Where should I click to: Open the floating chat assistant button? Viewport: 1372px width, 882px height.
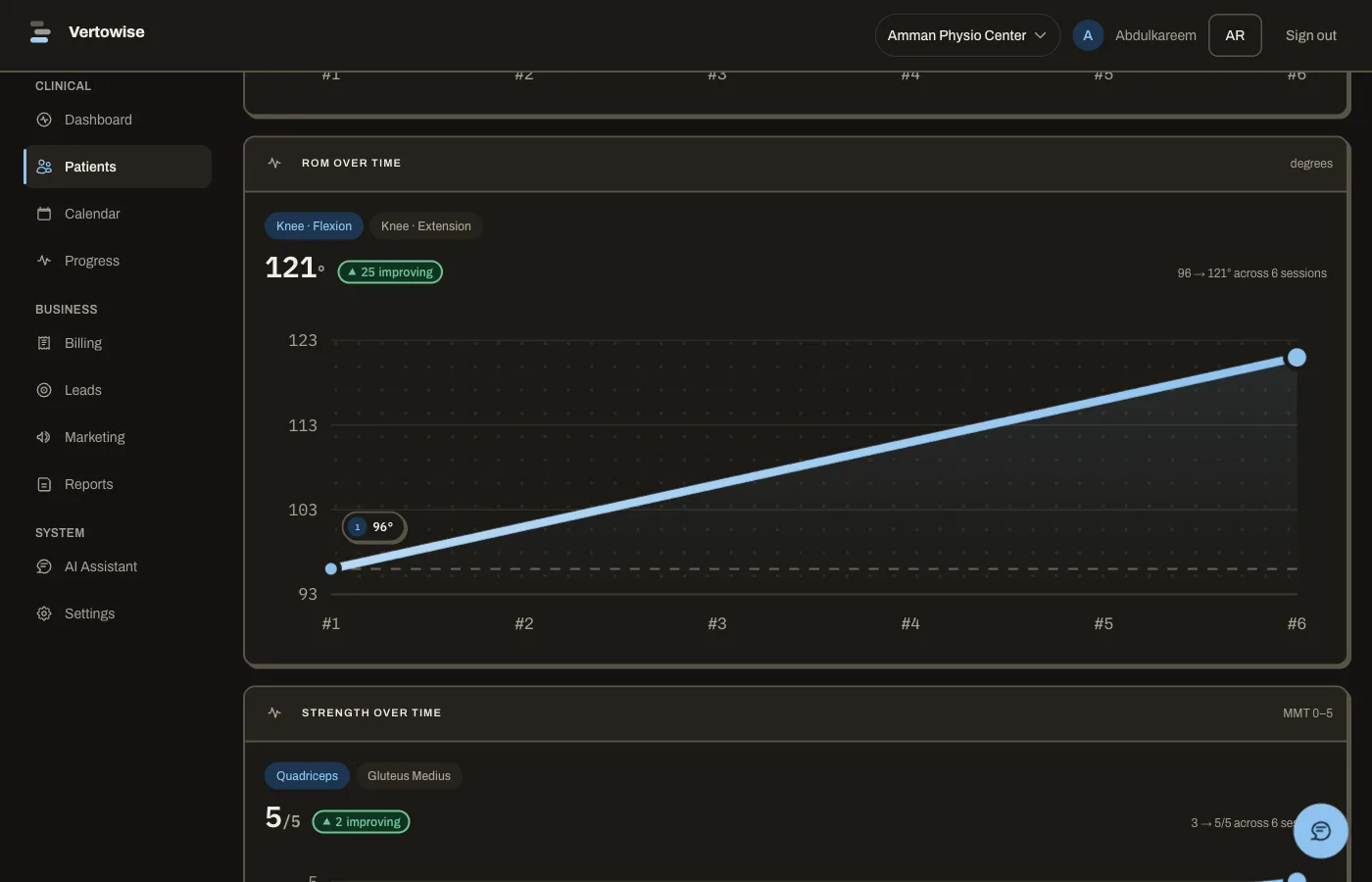click(x=1320, y=831)
